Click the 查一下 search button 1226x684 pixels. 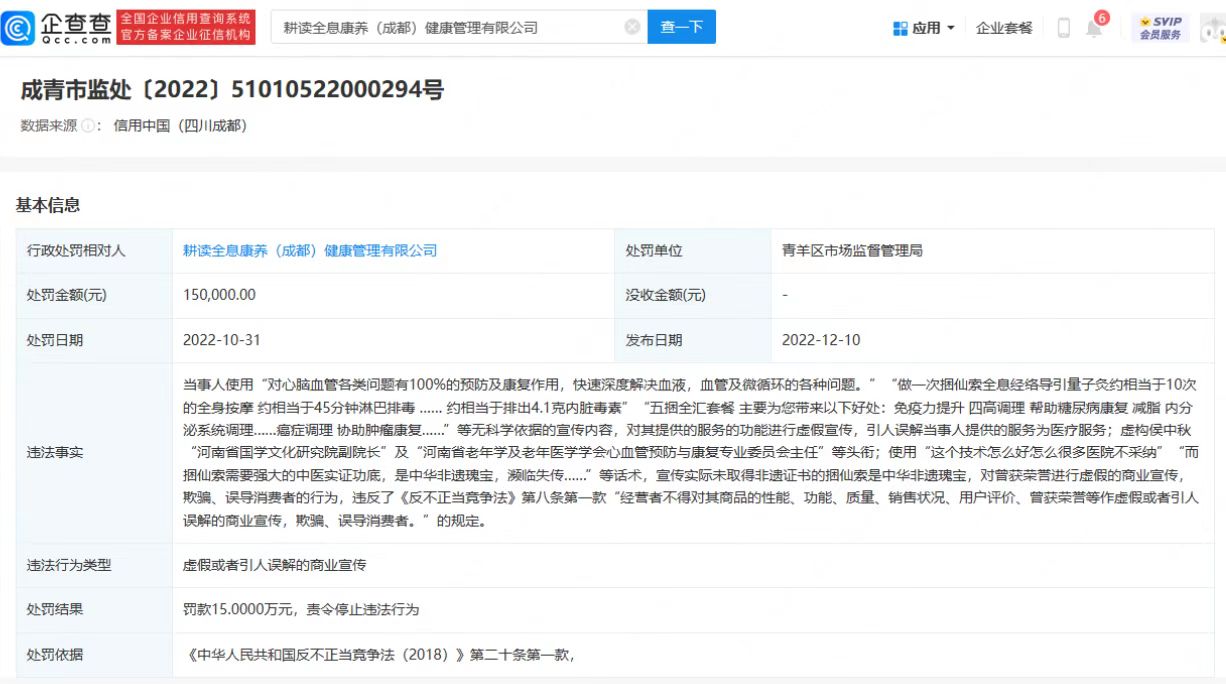pyautogui.click(x=682, y=27)
